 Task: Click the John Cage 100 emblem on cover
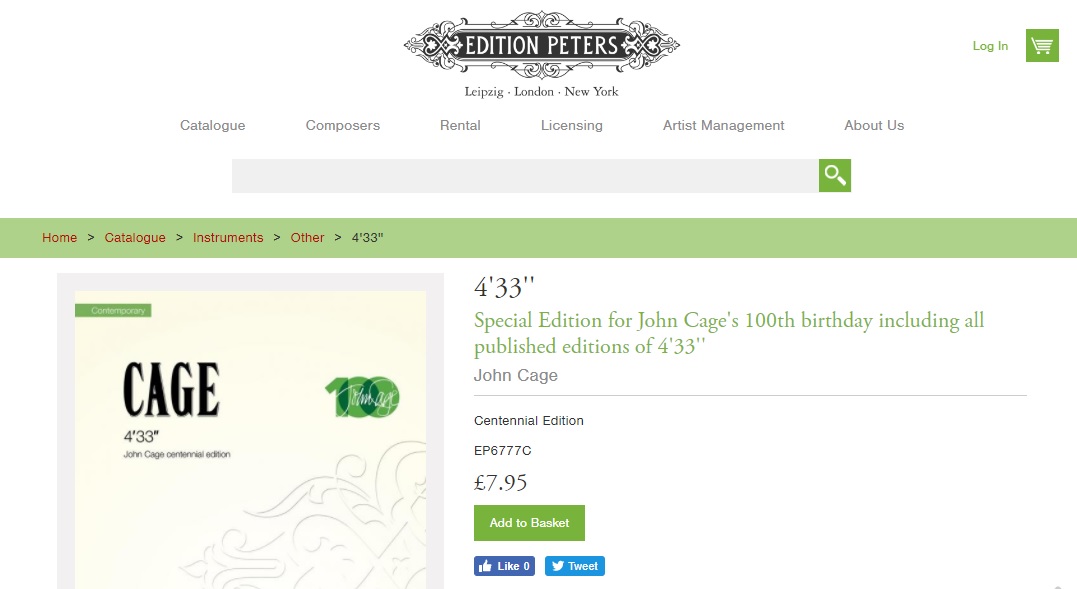point(362,397)
